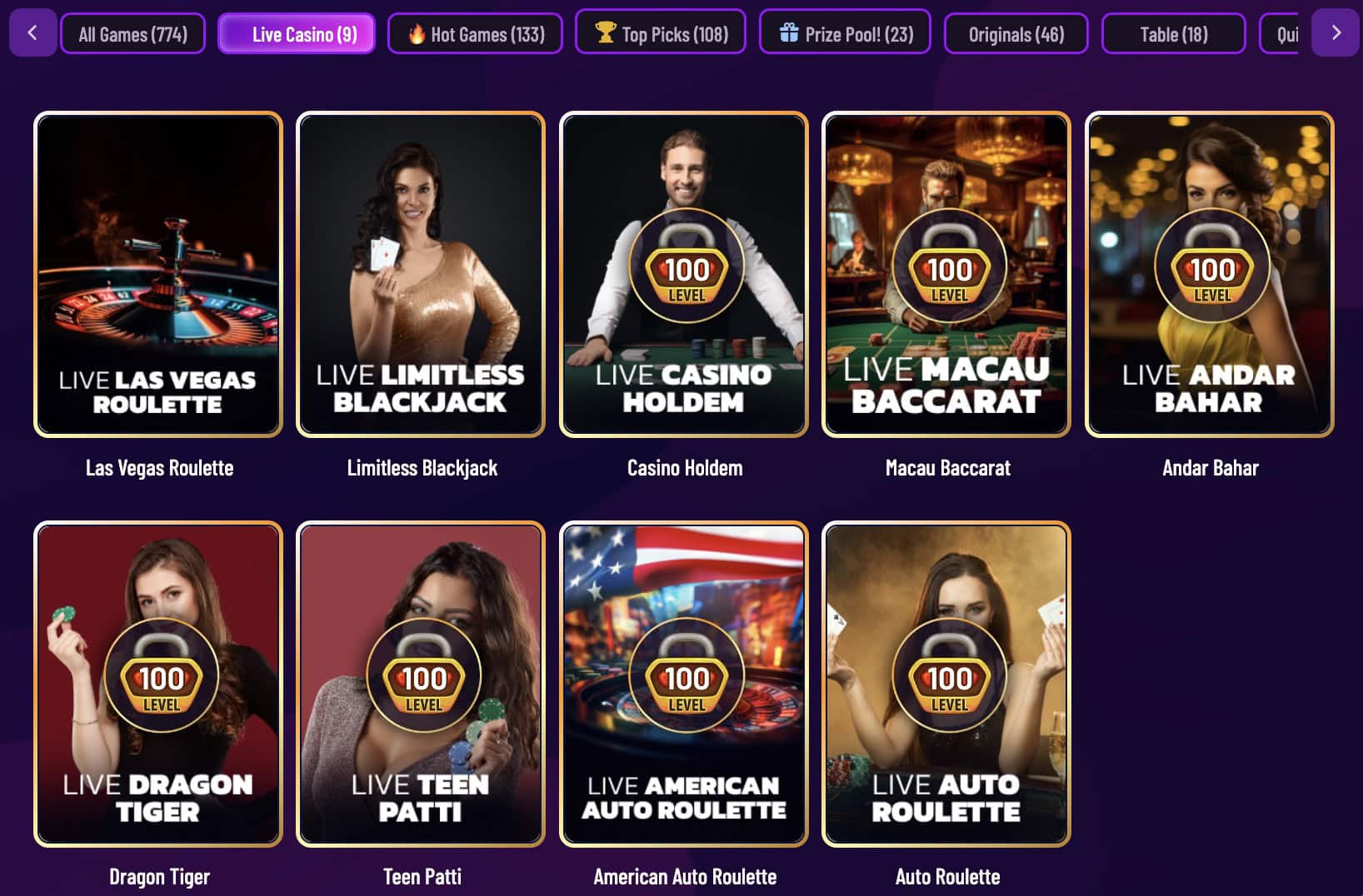This screenshot has width=1363, height=896.
Task: Click the left arrow category scroll button
Action: (x=32, y=33)
